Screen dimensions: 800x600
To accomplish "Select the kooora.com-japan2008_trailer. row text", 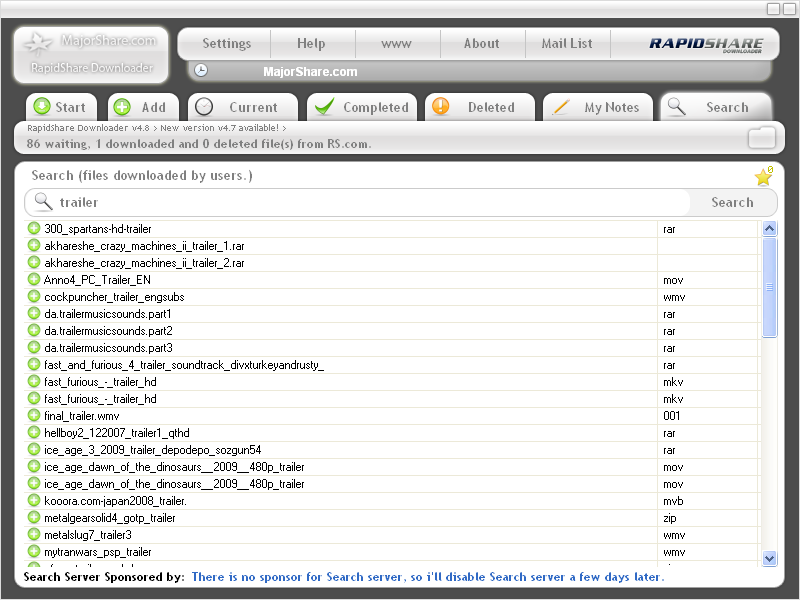I will click(x=115, y=501).
